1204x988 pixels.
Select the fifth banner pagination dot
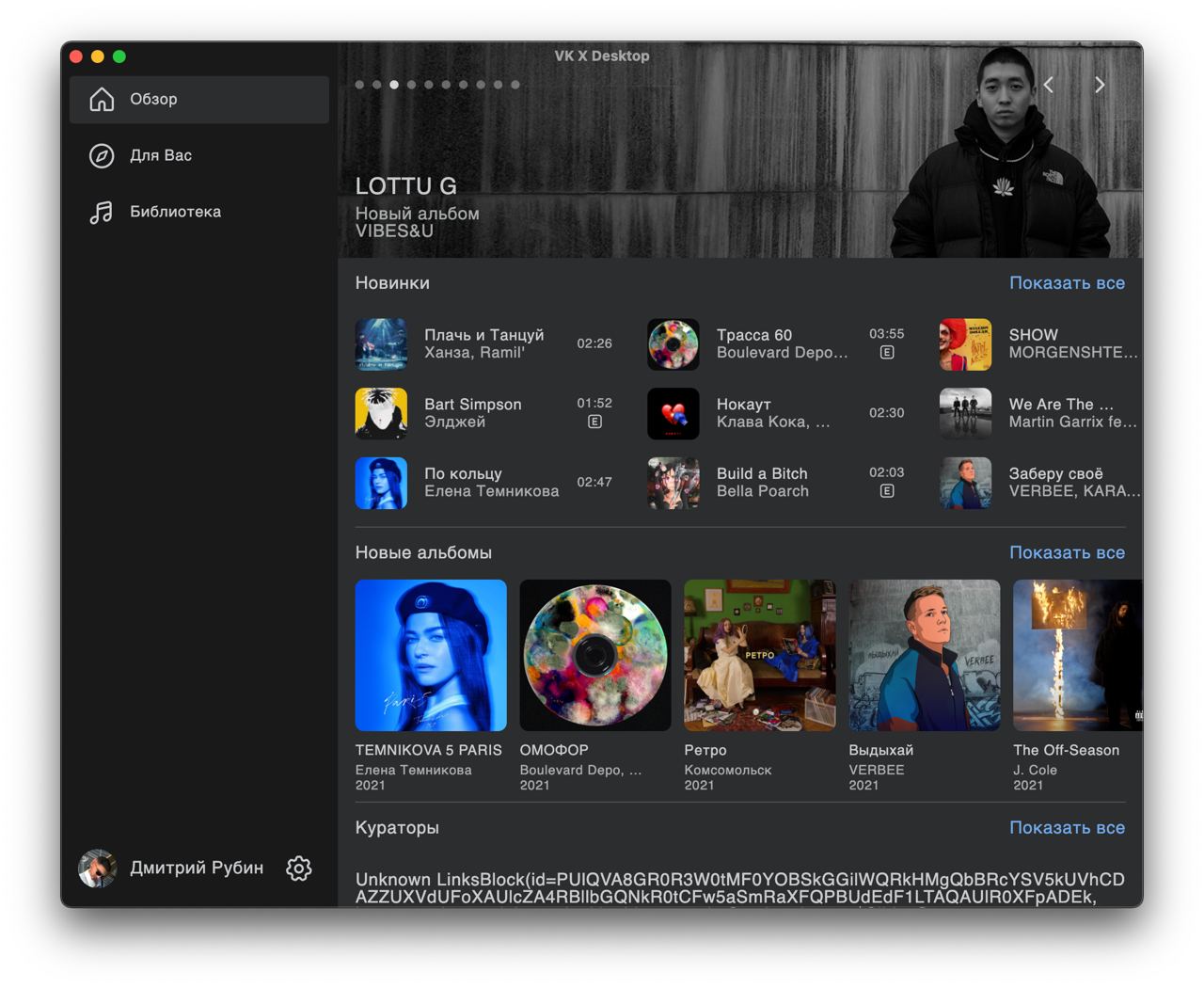pos(429,85)
